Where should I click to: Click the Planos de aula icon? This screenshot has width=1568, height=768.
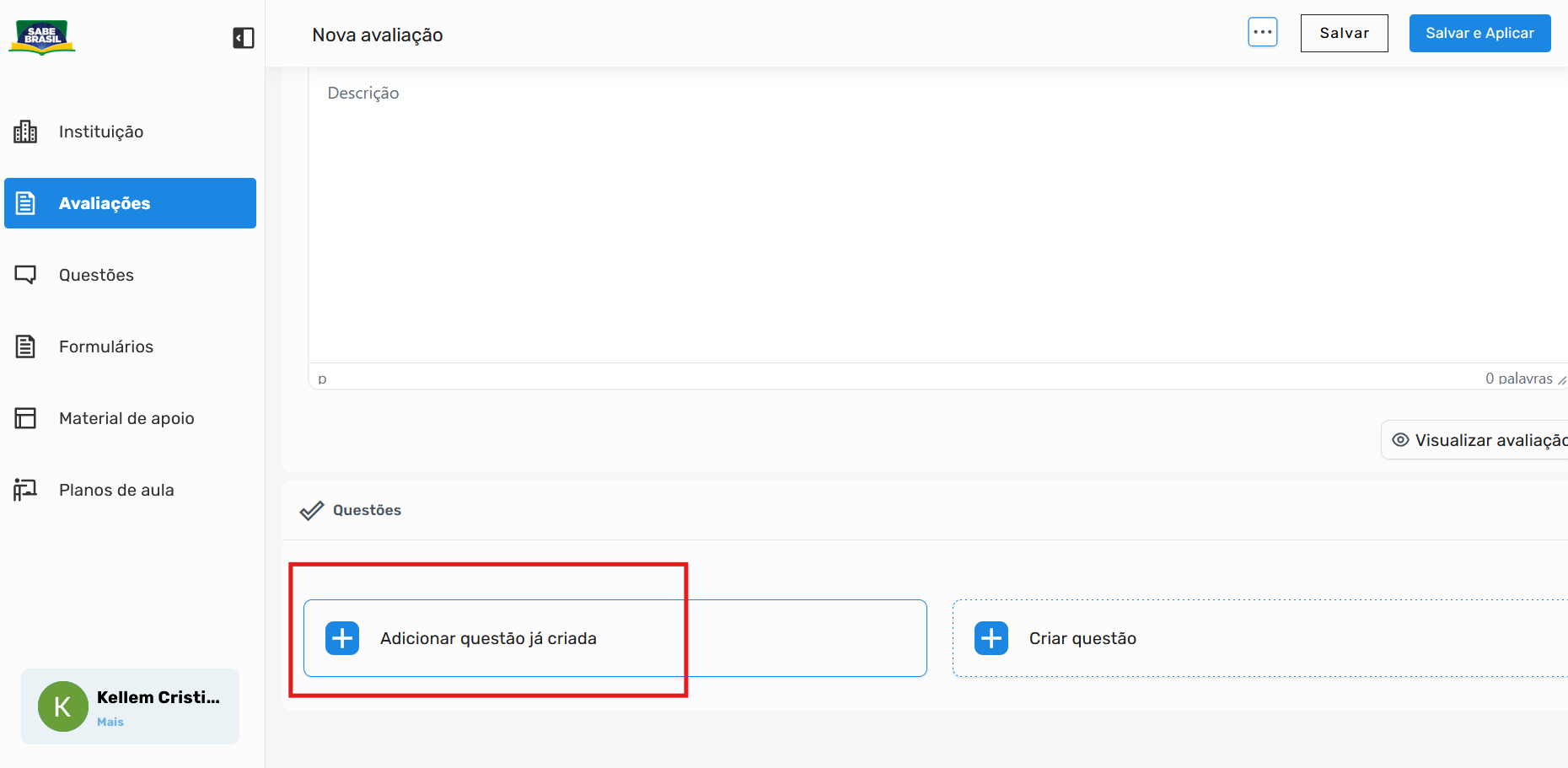(x=25, y=490)
